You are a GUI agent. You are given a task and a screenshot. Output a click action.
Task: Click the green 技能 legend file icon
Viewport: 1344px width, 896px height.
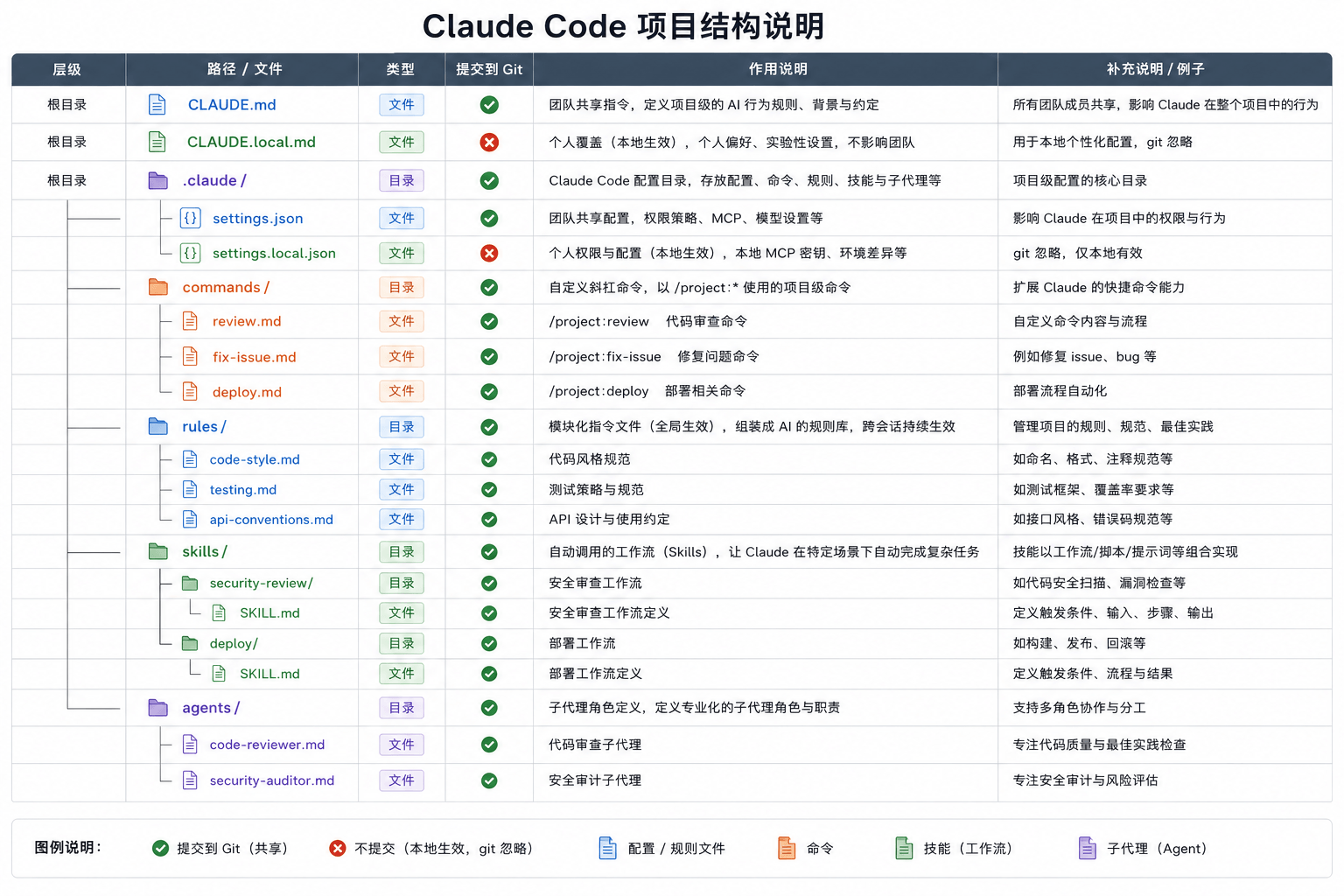(904, 848)
